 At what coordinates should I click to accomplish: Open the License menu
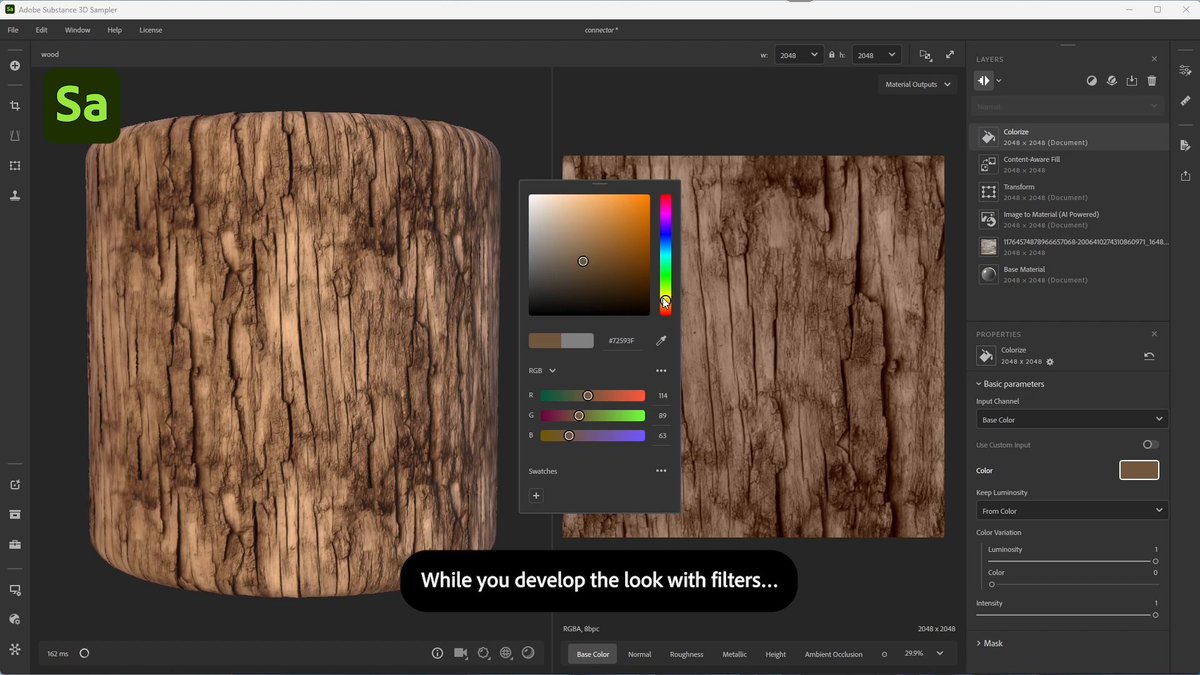(151, 30)
